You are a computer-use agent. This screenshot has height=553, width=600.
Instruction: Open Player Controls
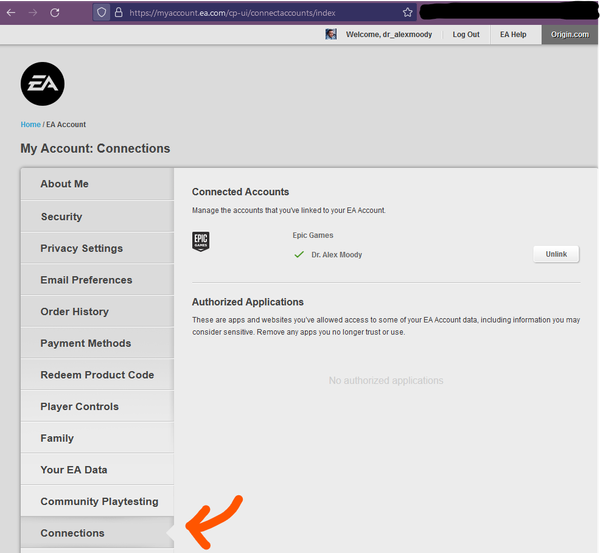pos(97,406)
